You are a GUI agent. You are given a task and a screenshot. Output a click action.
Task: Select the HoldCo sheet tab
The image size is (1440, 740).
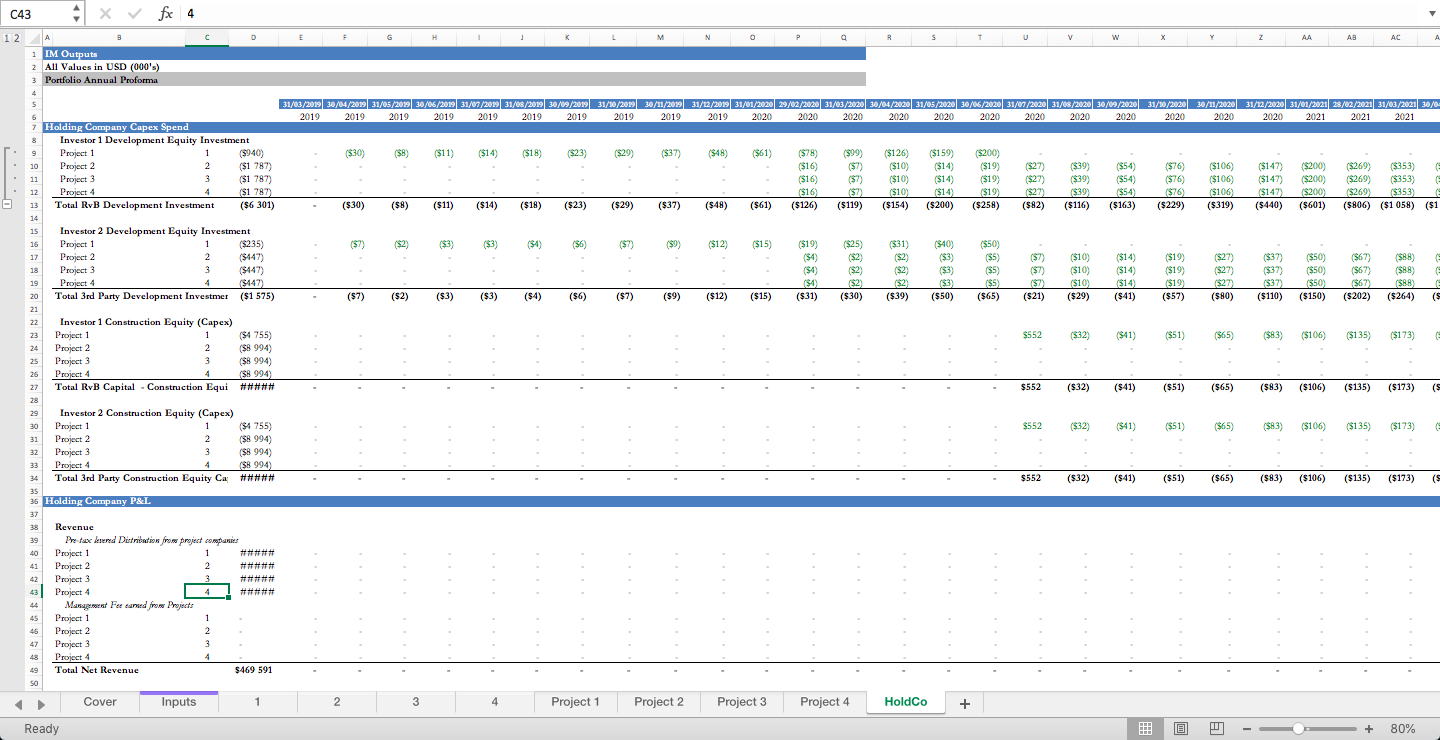pos(906,702)
